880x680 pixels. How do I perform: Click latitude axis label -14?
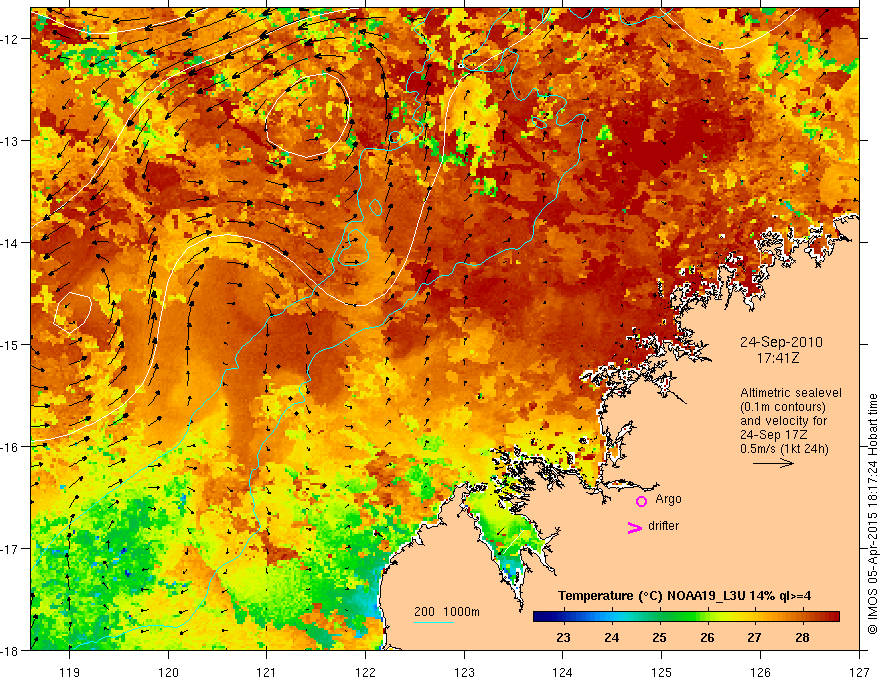coord(9,243)
